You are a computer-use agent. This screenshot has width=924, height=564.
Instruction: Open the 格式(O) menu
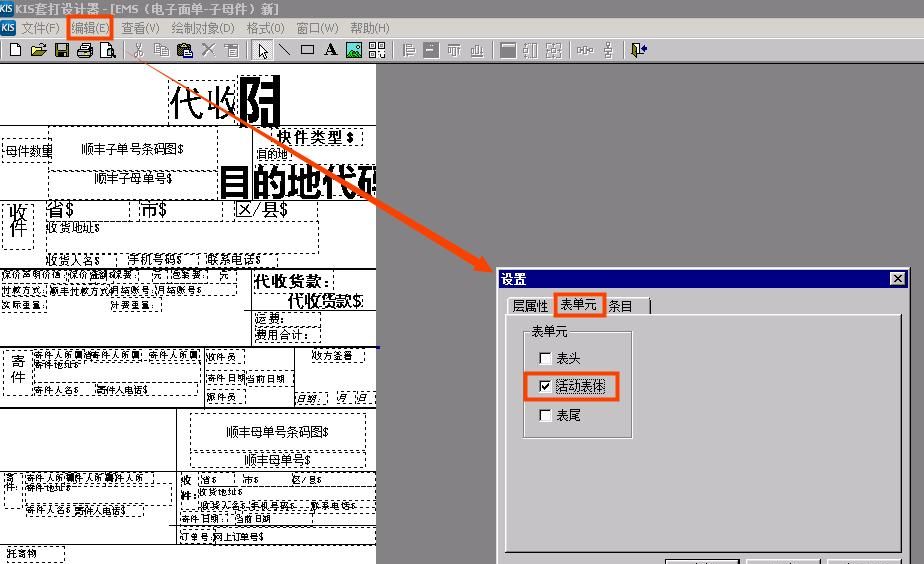coord(265,28)
